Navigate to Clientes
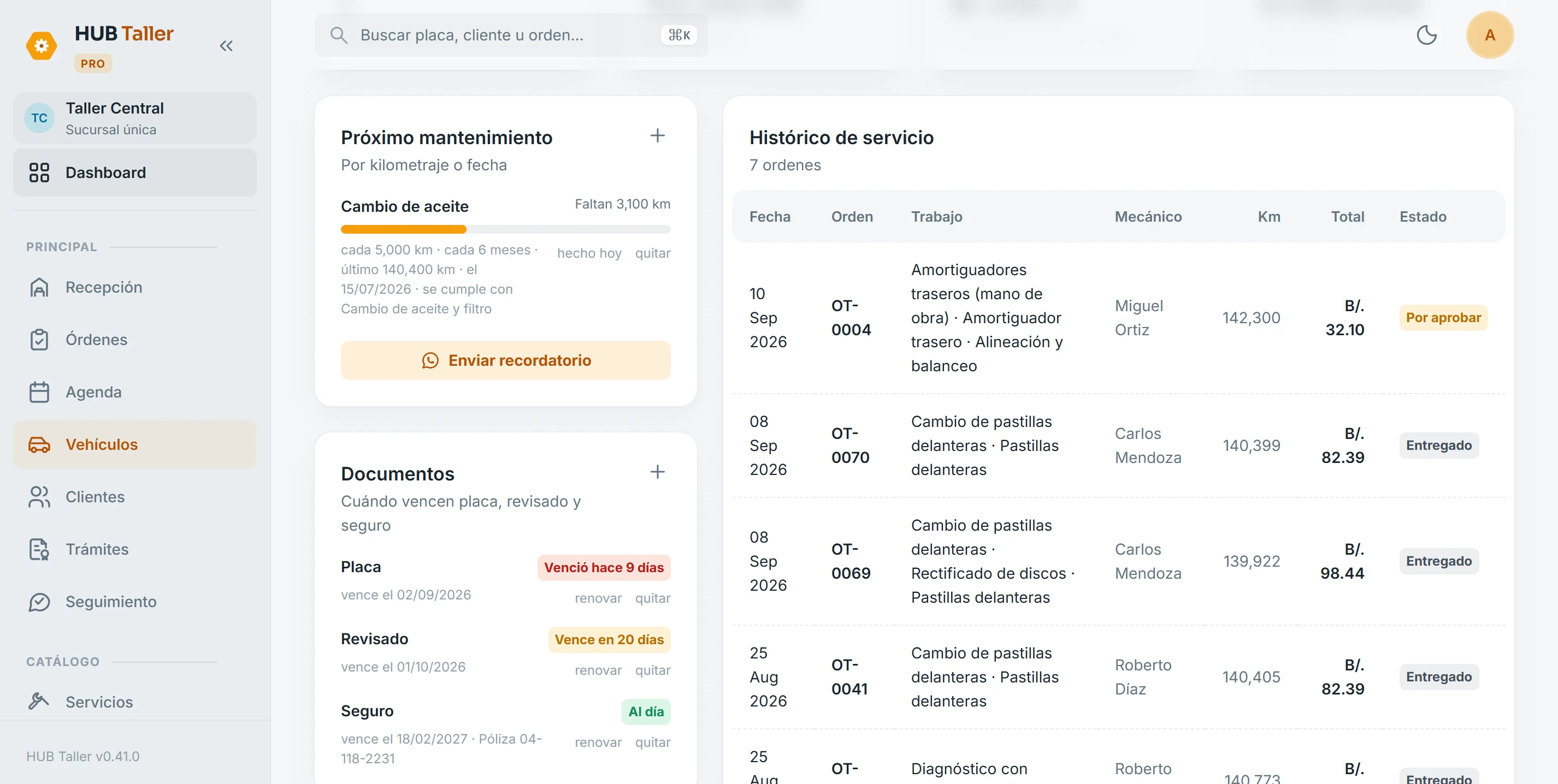Screen dimensions: 1558x784 pos(135,497)
